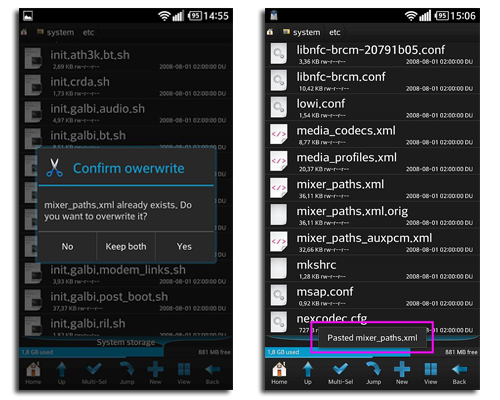Viewport: 500px width, 400px height.
Task: Confirm overwrite by tapping Yes
Action: 184,246
